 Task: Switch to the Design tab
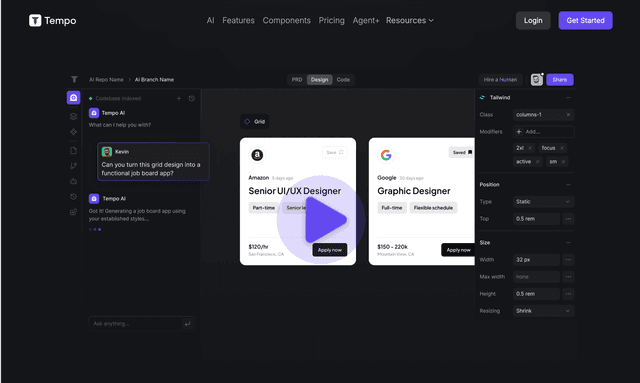point(319,80)
